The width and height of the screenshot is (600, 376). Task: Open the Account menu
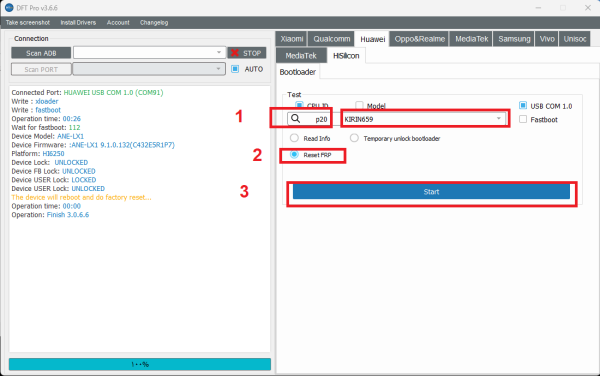(118, 23)
